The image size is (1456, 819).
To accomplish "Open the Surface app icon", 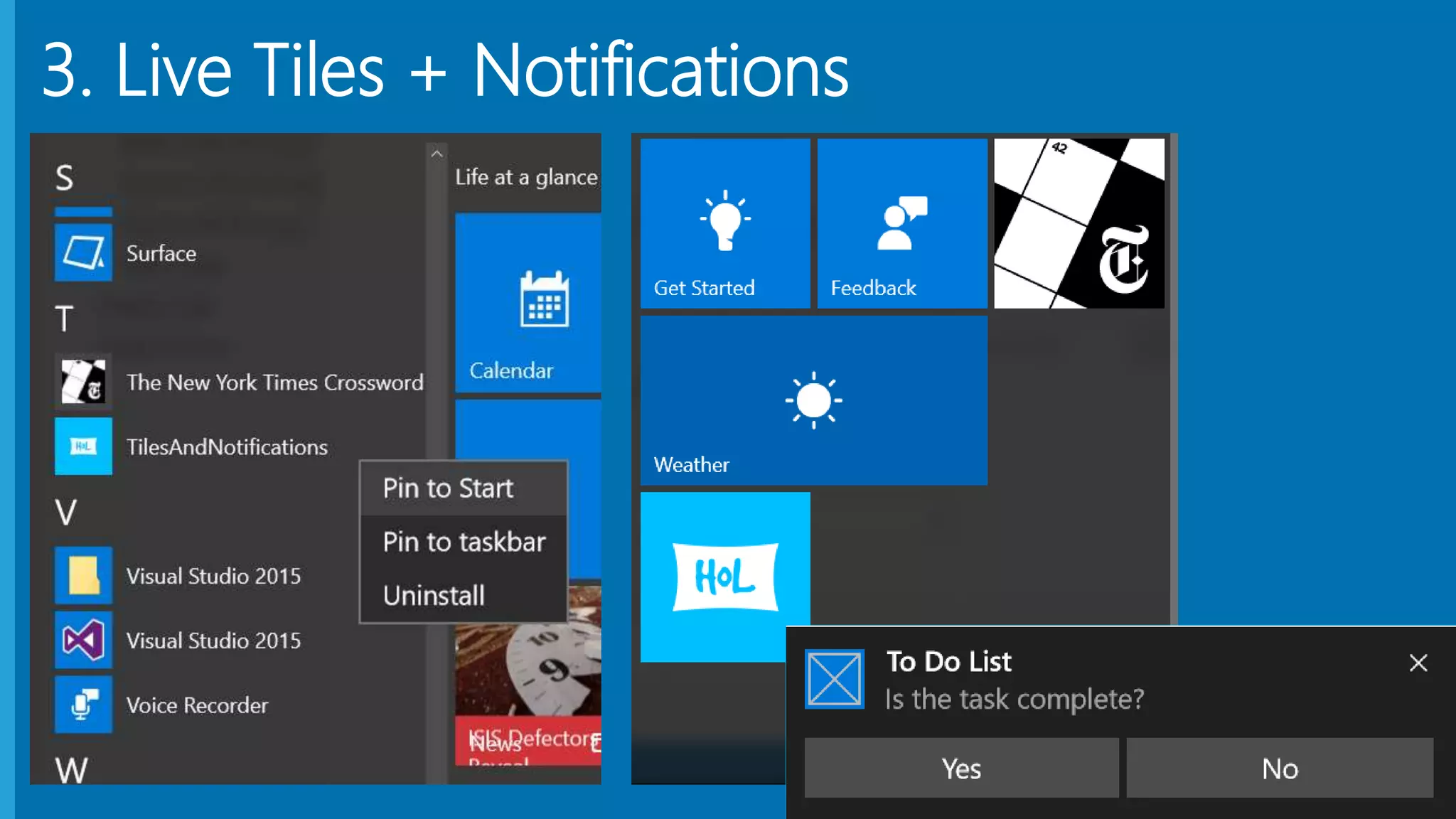I will 83,252.
